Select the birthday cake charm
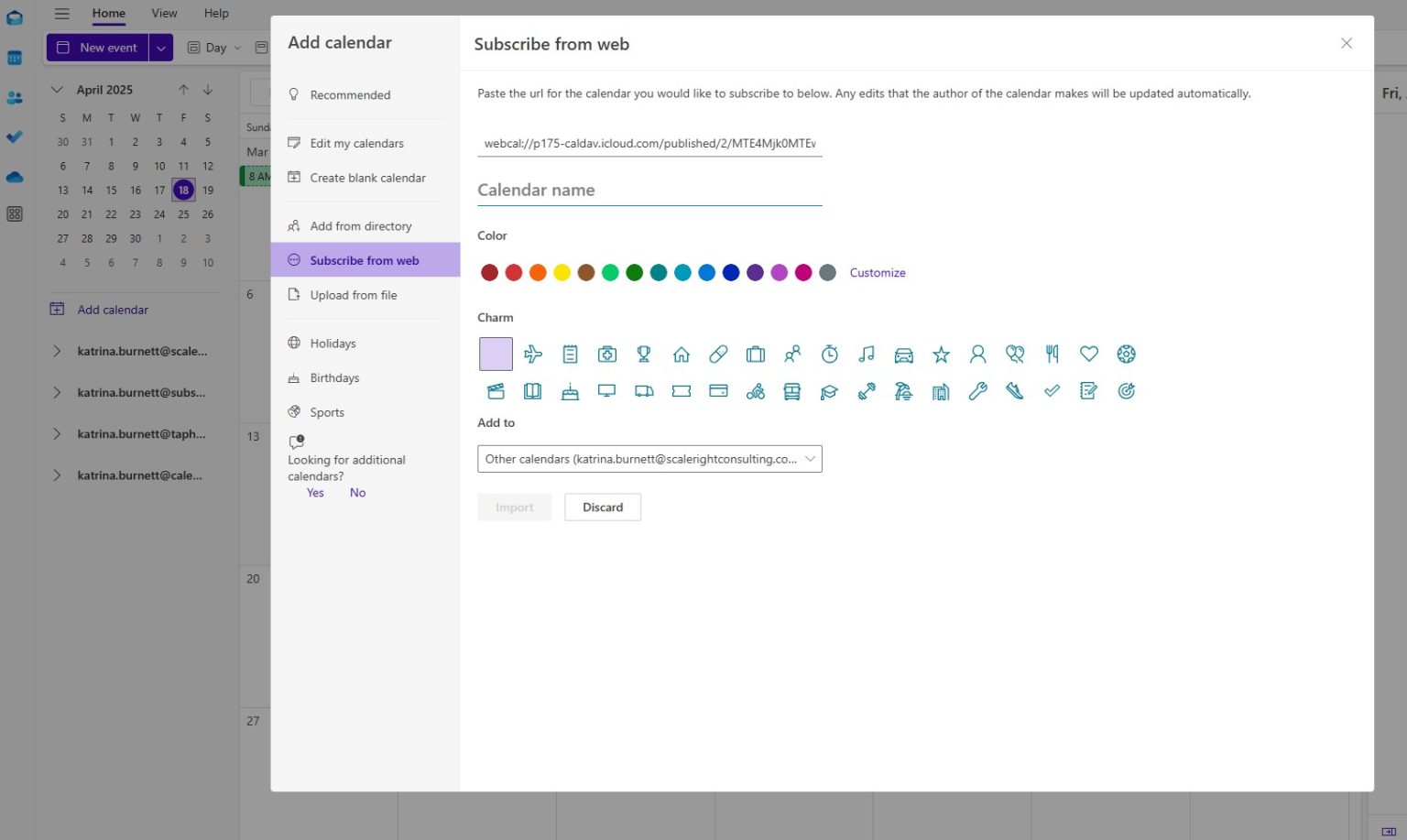The width and height of the screenshot is (1407, 840). point(570,391)
